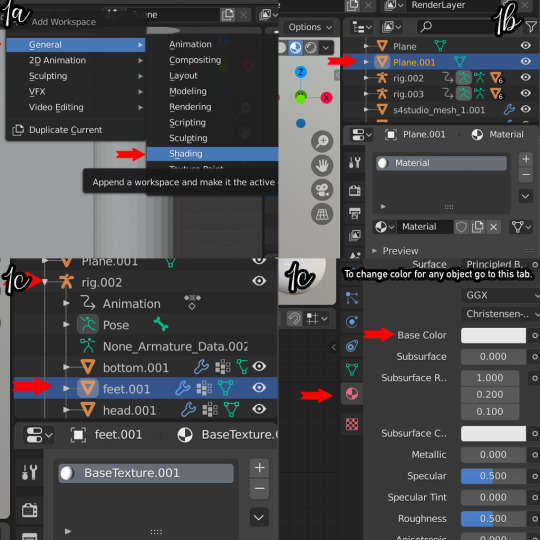540x540 pixels.
Task: Open material slot specials chevron menu
Action: click(526, 196)
